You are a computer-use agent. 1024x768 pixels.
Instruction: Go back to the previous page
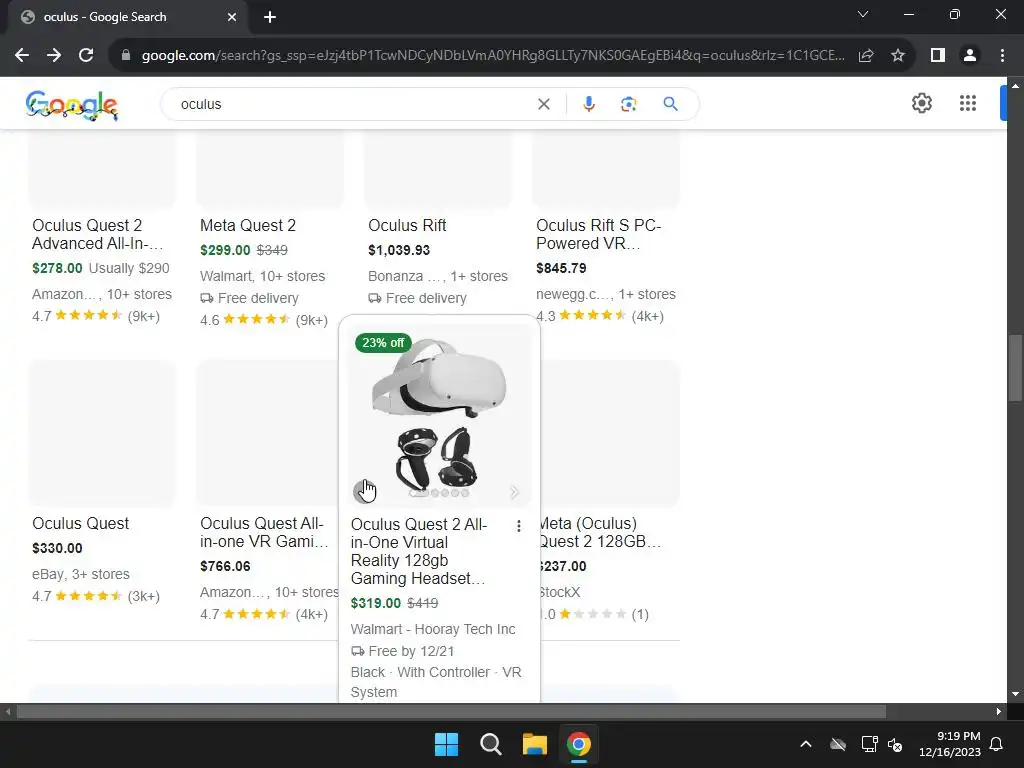(x=22, y=56)
